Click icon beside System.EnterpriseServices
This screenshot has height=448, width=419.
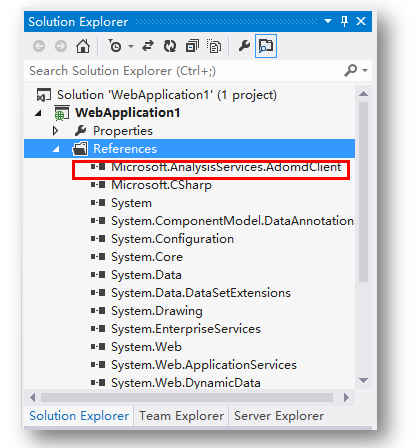click(98, 329)
